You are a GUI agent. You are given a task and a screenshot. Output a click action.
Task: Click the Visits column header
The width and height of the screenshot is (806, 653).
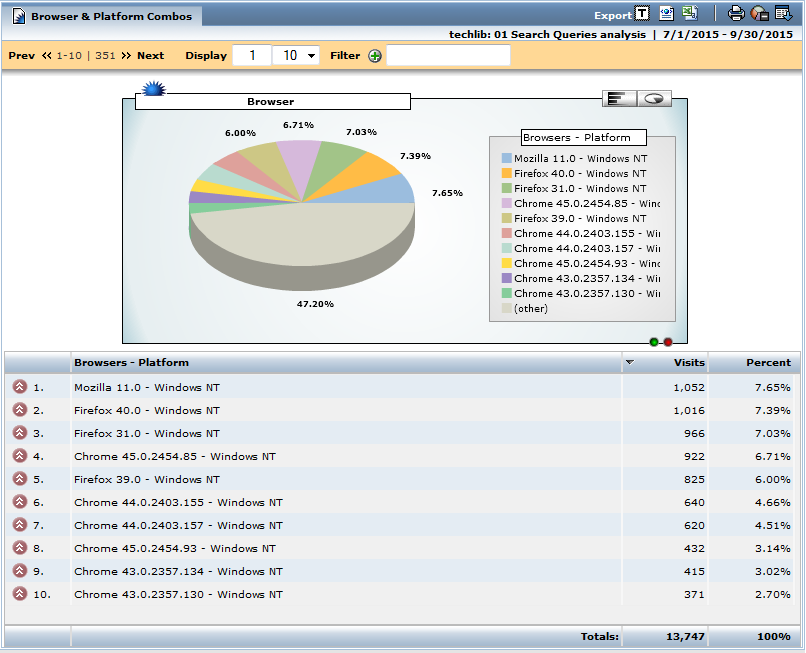point(689,362)
